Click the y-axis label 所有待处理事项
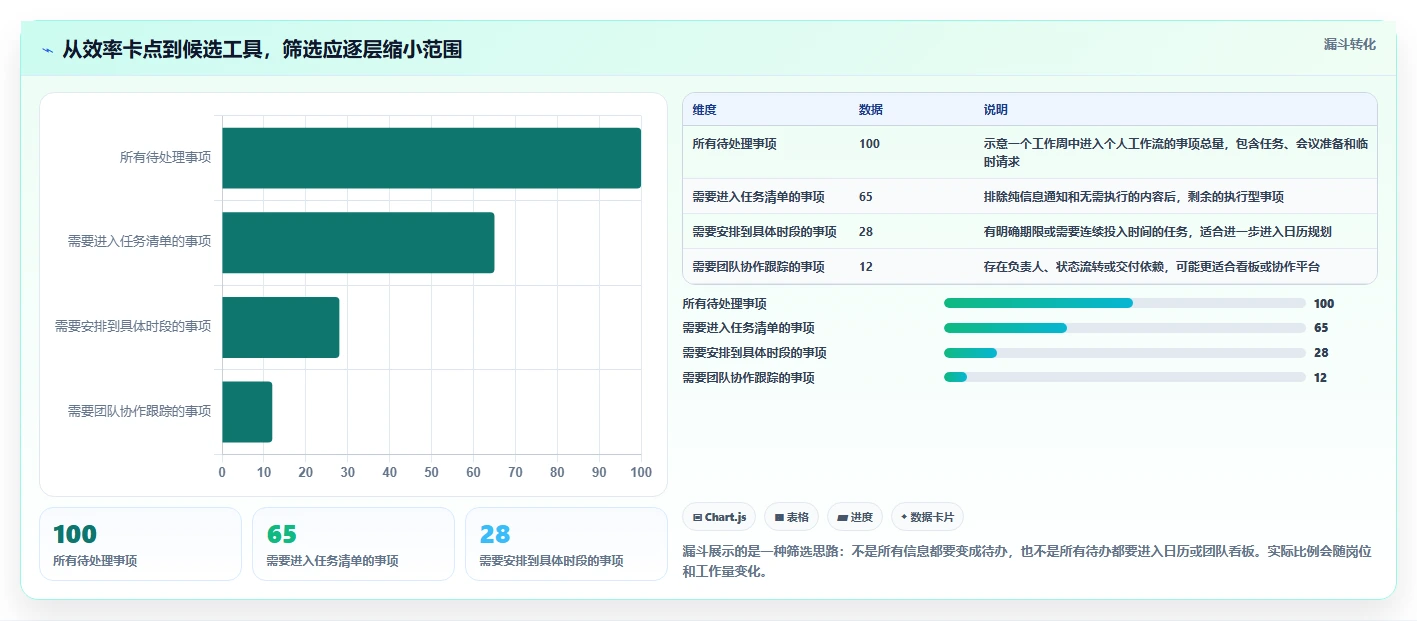 165,157
